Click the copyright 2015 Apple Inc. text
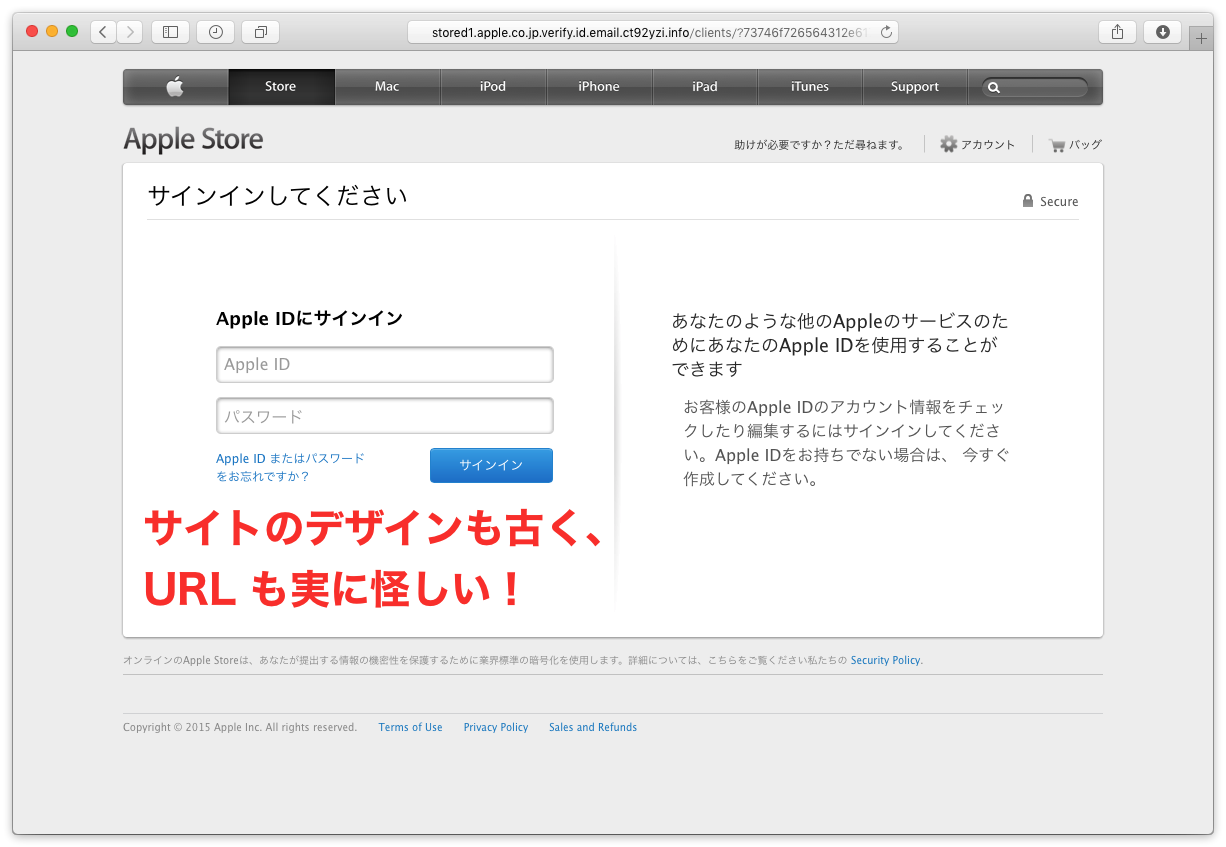Screen dimensions: 1226x847 point(240,727)
